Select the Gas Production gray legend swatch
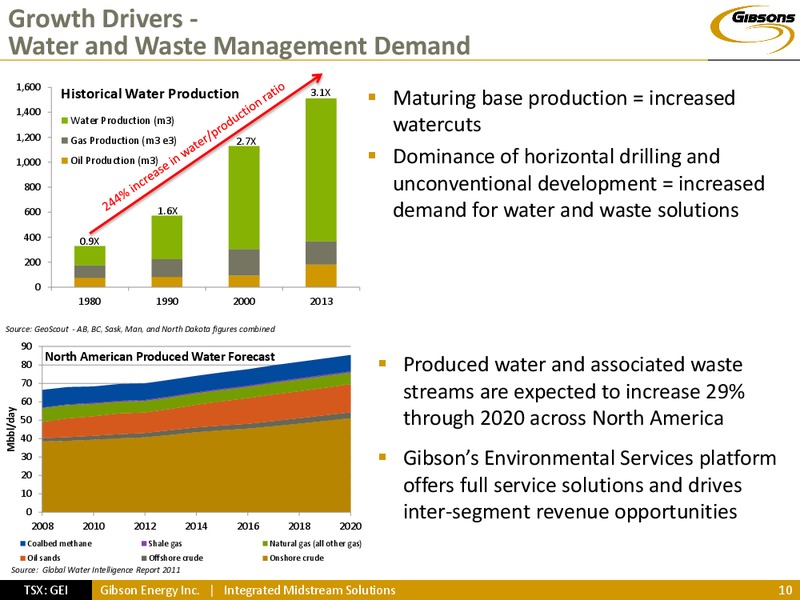 pyautogui.click(x=65, y=140)
